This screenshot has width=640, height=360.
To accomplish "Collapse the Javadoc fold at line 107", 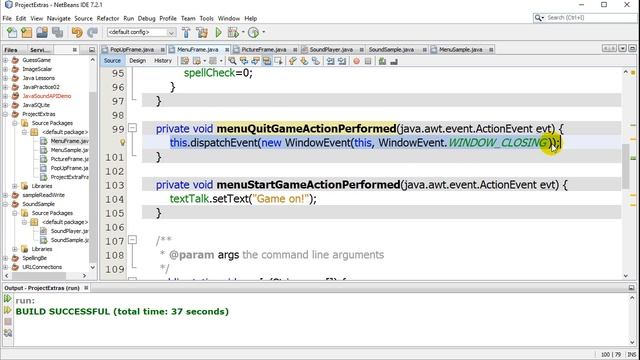I will pyautogui.click(x=132, y=240).
